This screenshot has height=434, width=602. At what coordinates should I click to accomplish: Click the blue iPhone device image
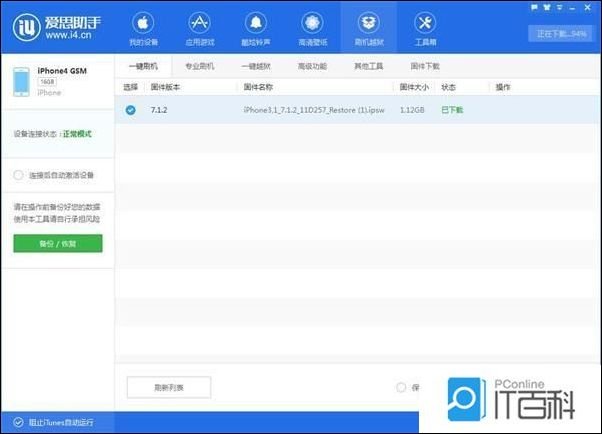pos(21,82)
